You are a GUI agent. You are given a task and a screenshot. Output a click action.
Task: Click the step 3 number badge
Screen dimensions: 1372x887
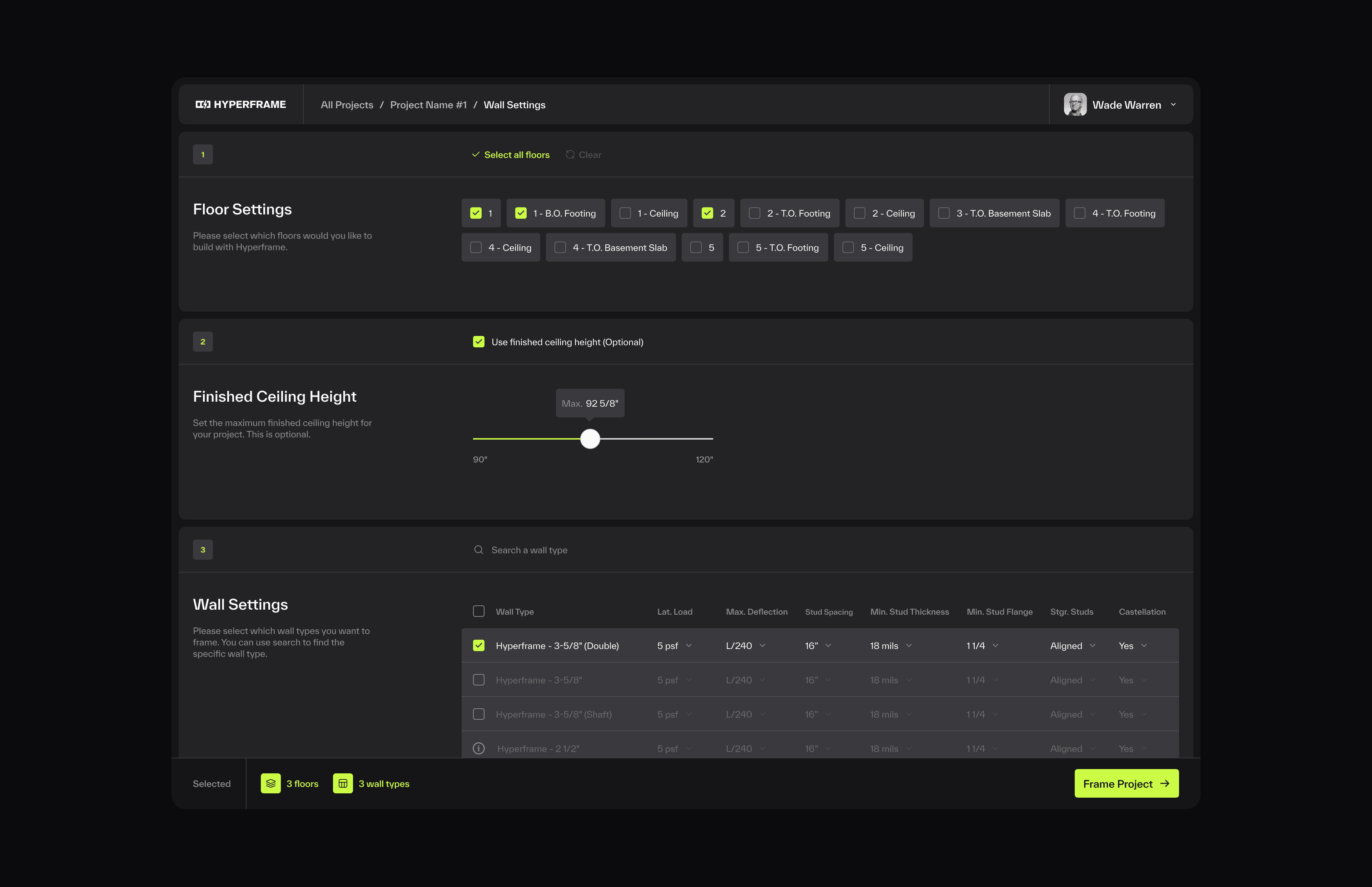tap(203, 550)
